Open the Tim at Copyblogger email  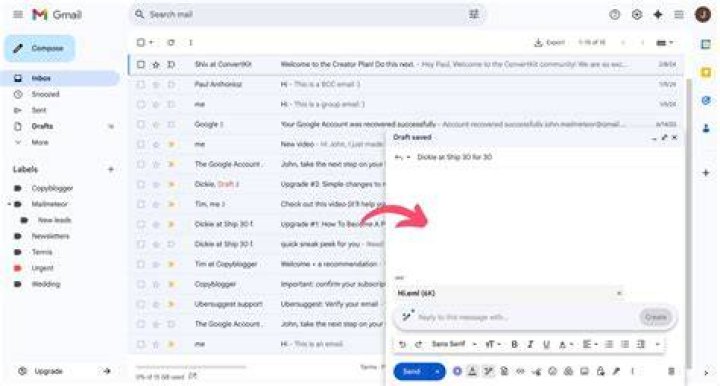click(257, 264)
